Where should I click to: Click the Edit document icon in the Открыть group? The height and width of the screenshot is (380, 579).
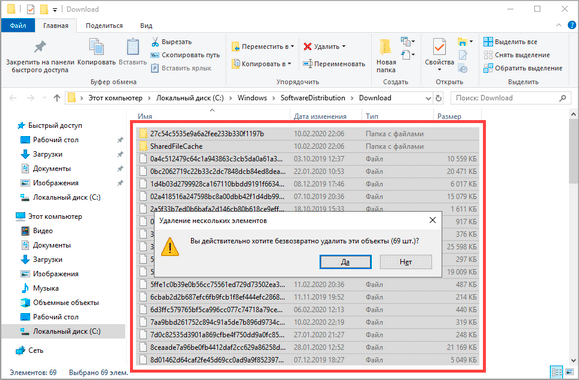point(463,55)
